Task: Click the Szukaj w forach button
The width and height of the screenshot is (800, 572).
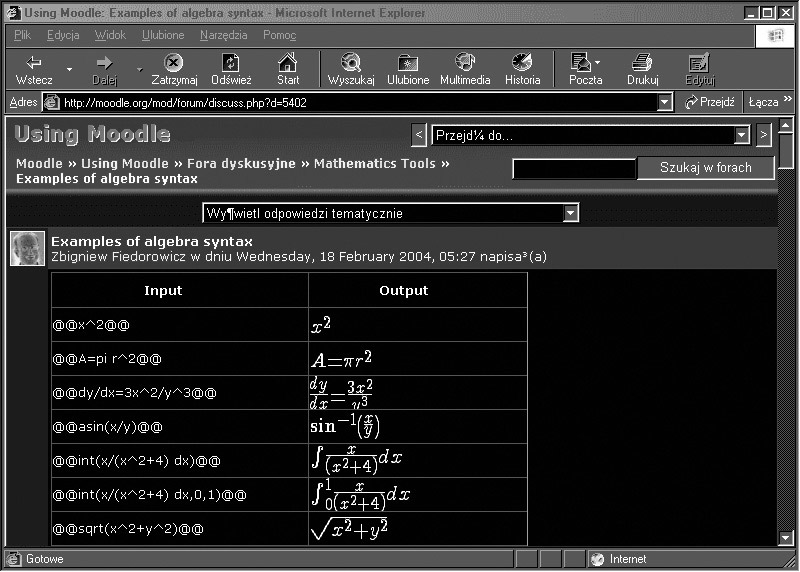Action: point(706,167)
